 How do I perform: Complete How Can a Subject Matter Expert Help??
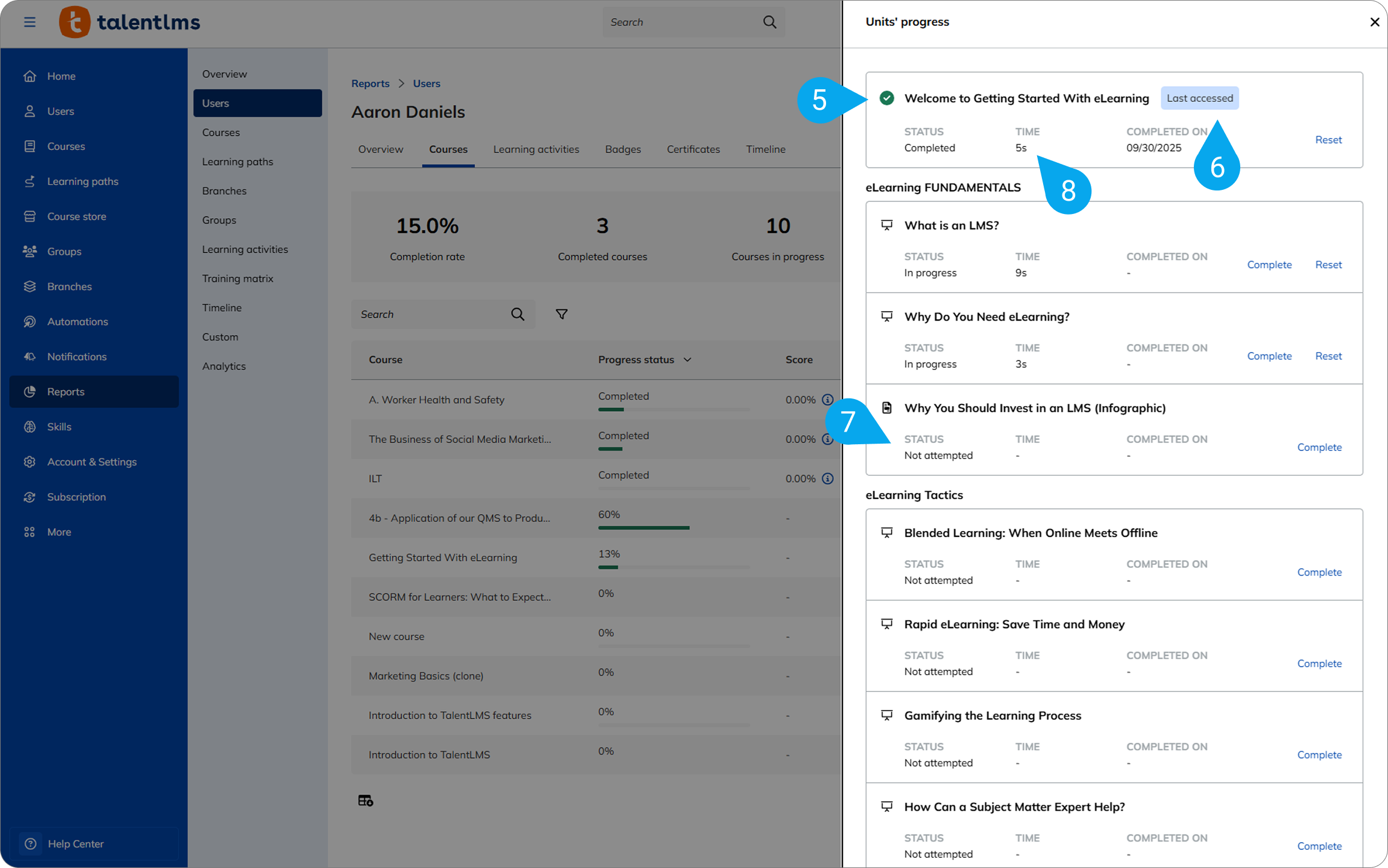click(1319, 846)
